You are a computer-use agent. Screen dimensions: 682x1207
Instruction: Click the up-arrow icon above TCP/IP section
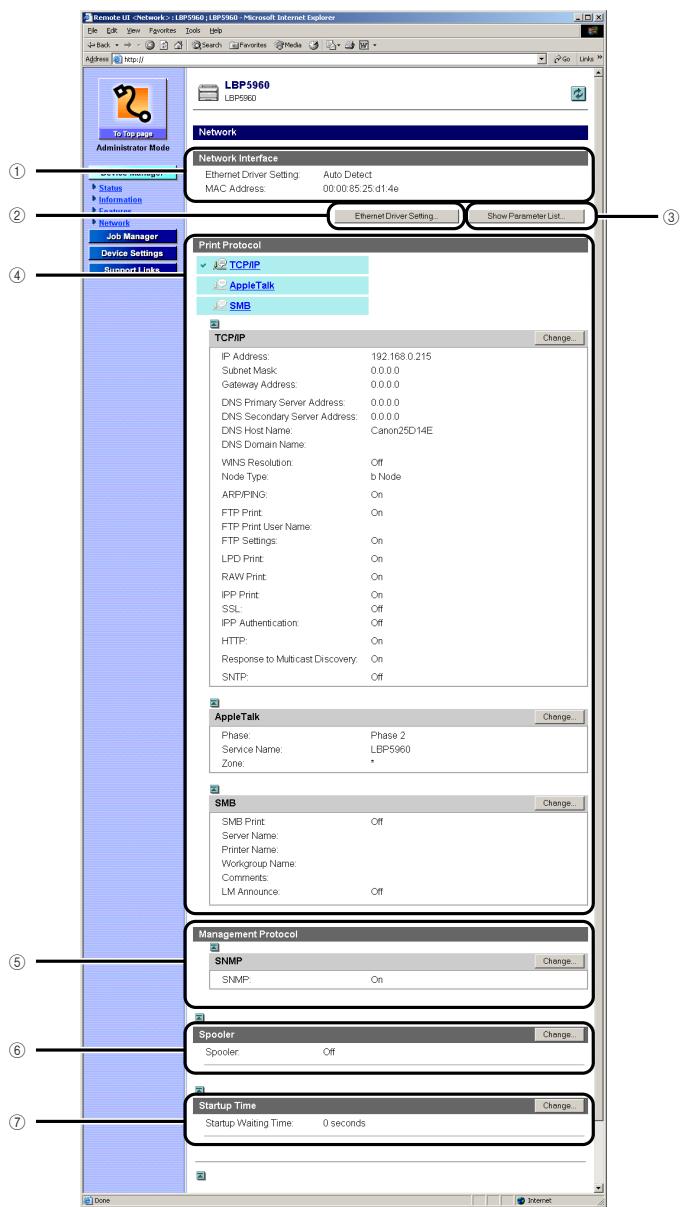point(215,325)
